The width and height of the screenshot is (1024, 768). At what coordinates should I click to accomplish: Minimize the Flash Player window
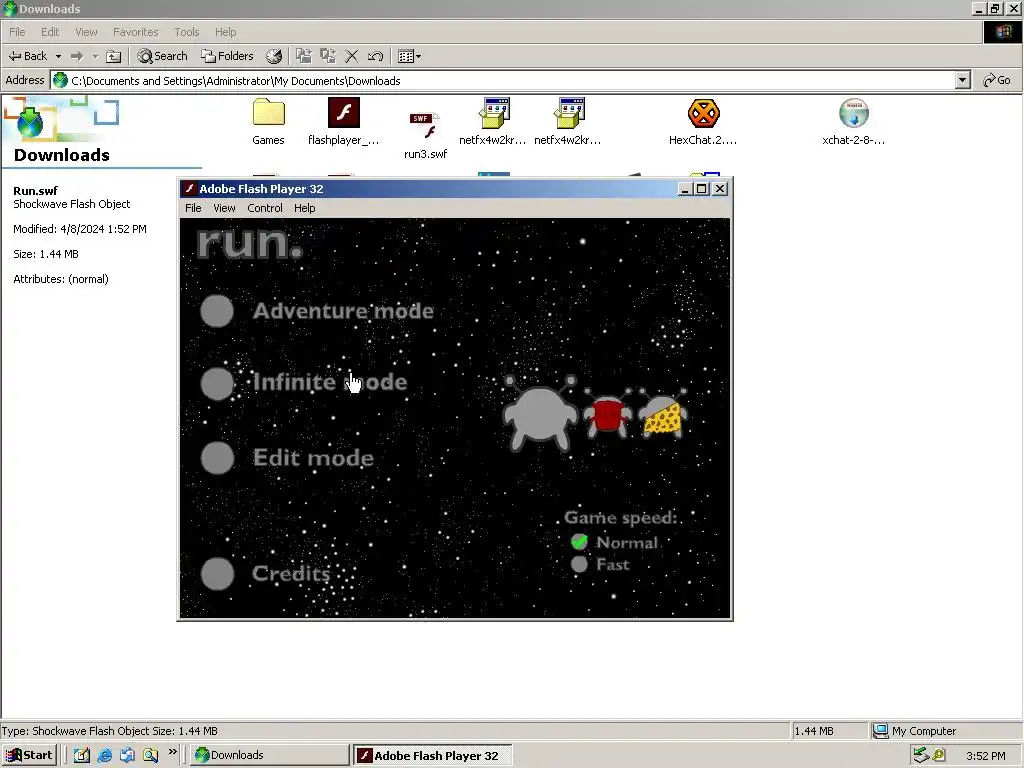point(684,189)
